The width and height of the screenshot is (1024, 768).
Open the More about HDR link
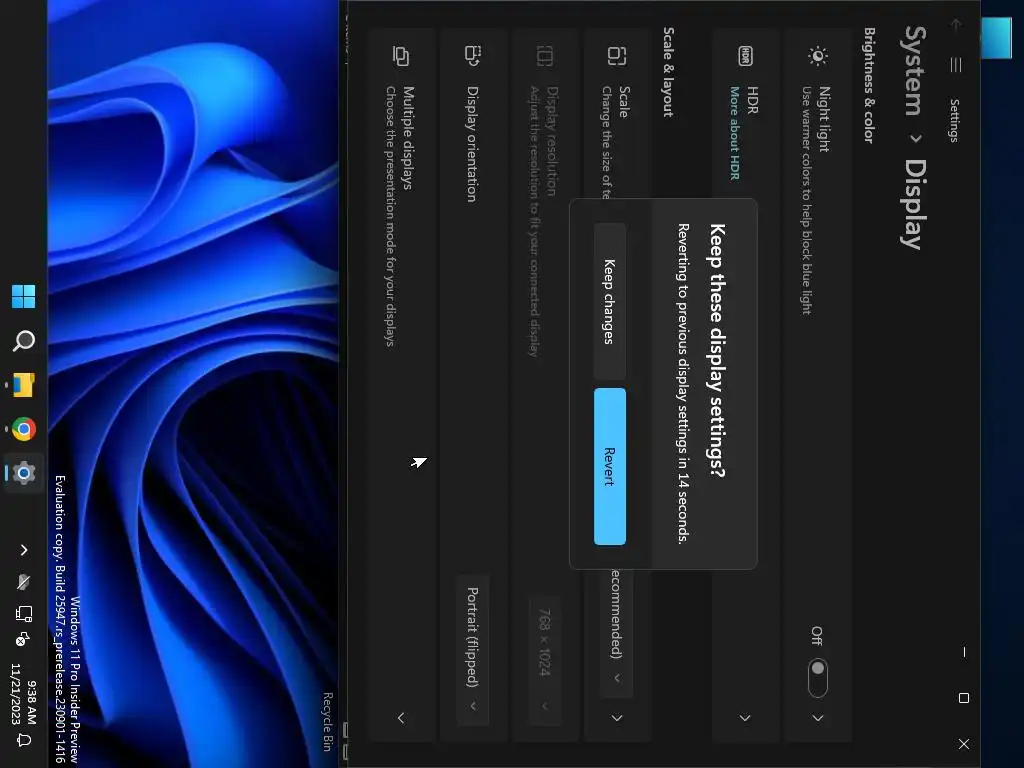pyautogui.click(x=735, y=133)
